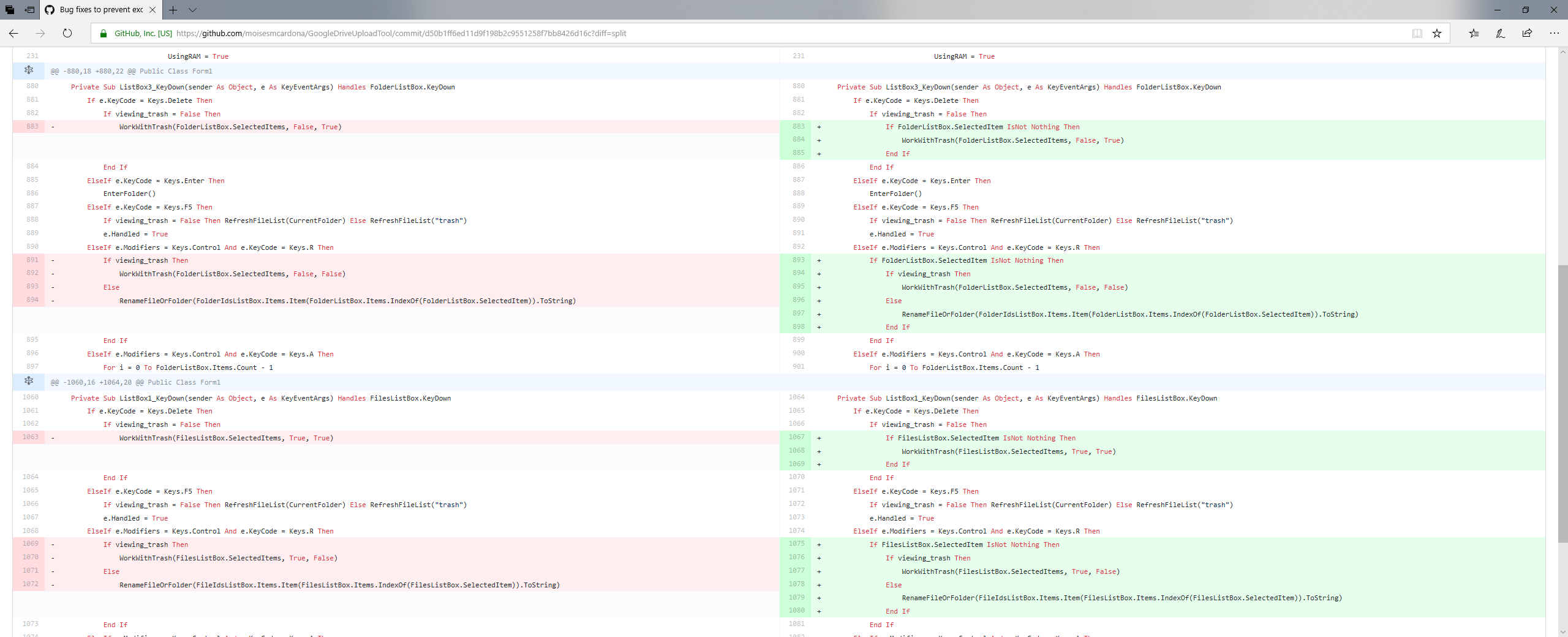
Task: Show tabs you've set aside
Action: 10,10
